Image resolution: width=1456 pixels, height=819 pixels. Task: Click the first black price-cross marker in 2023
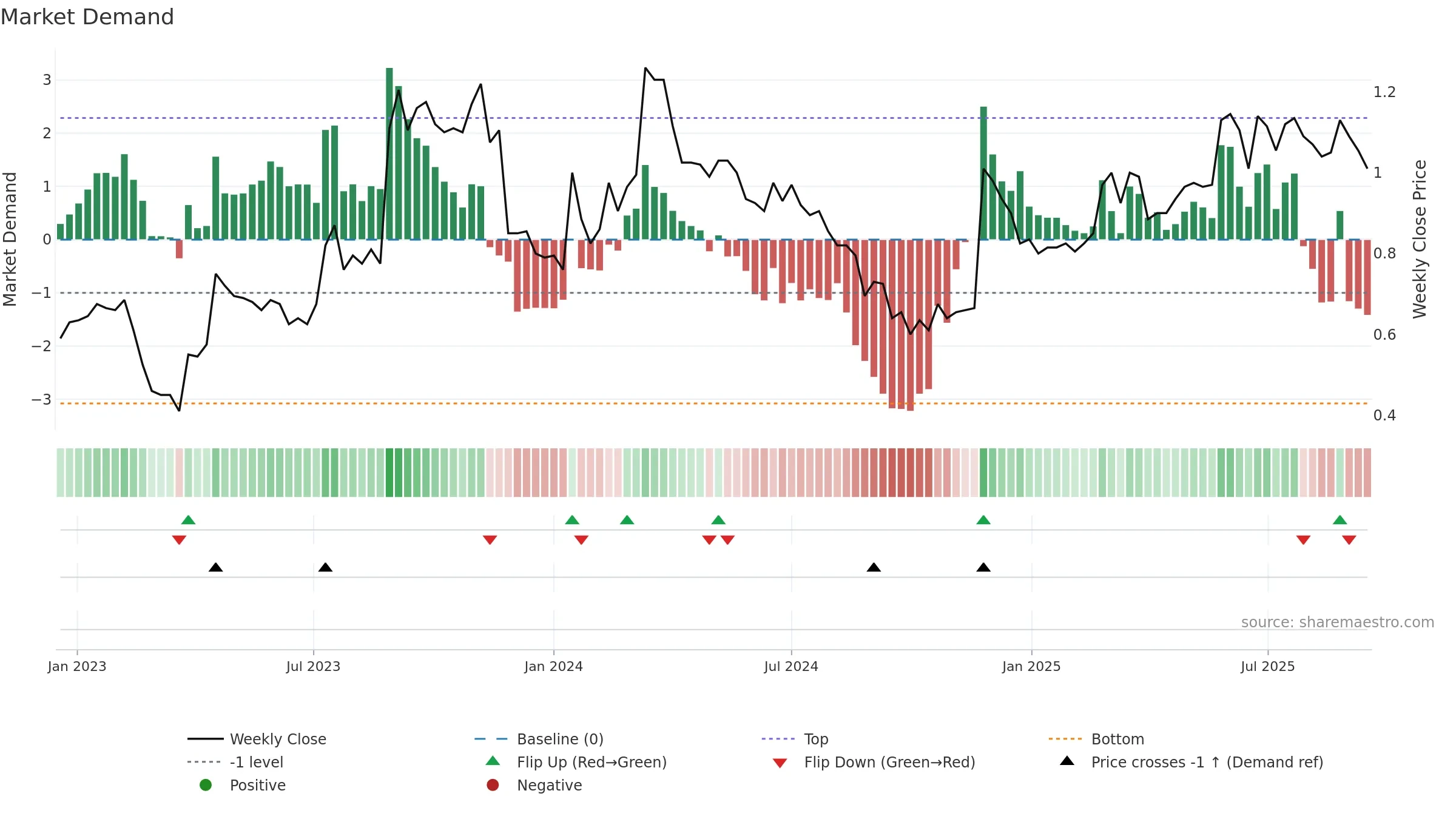(x=215, y=567)
